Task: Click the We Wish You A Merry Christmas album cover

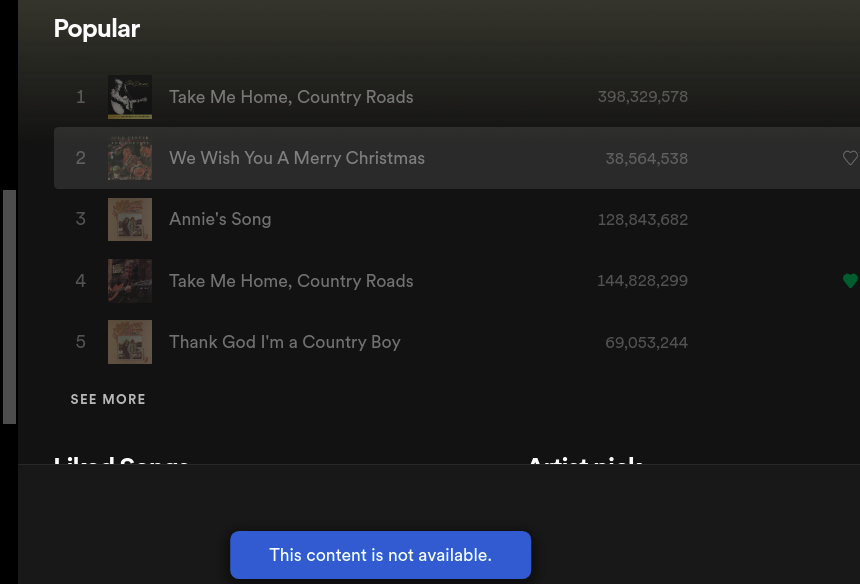Action: point(129,158)
